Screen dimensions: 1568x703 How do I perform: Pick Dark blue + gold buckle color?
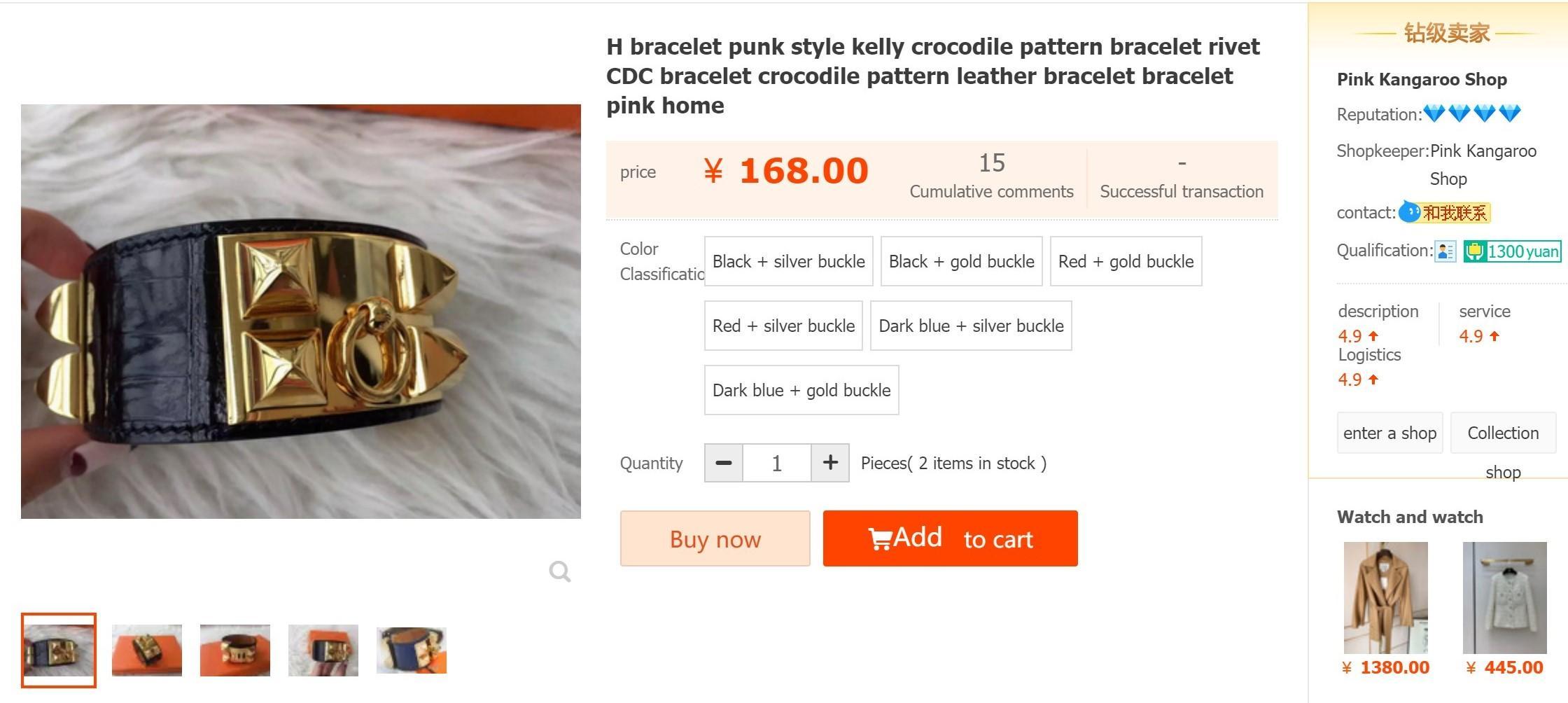[x=801, y=390]
